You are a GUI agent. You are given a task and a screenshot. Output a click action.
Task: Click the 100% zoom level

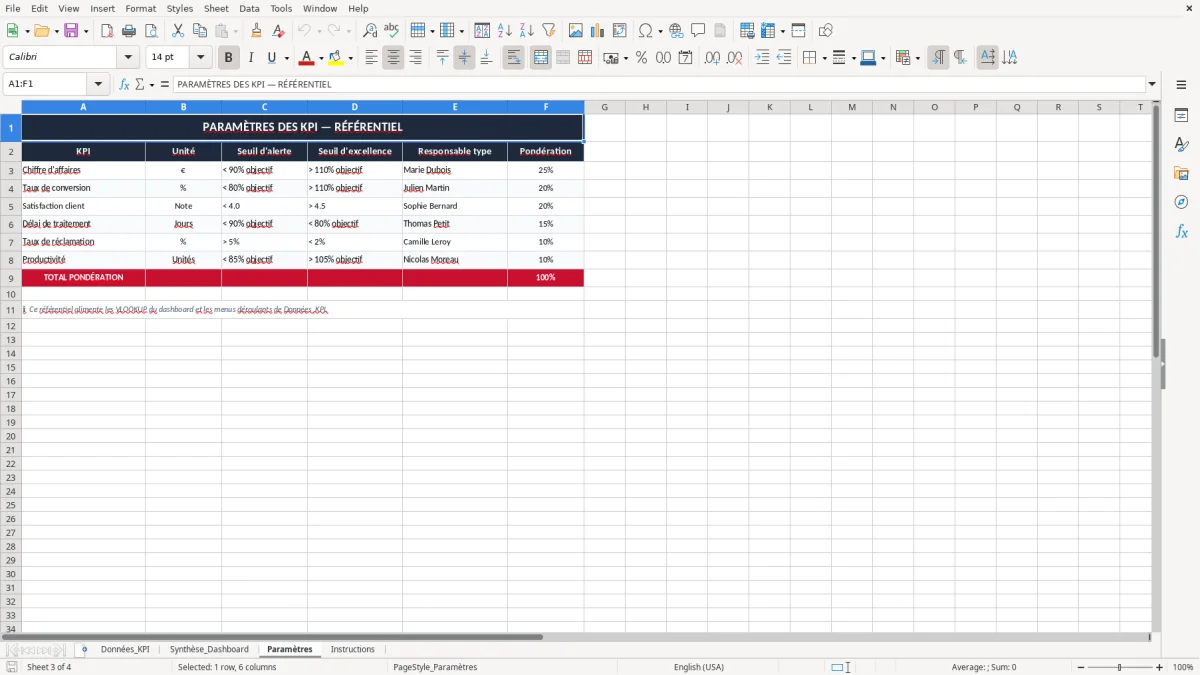coord(1183,667)
